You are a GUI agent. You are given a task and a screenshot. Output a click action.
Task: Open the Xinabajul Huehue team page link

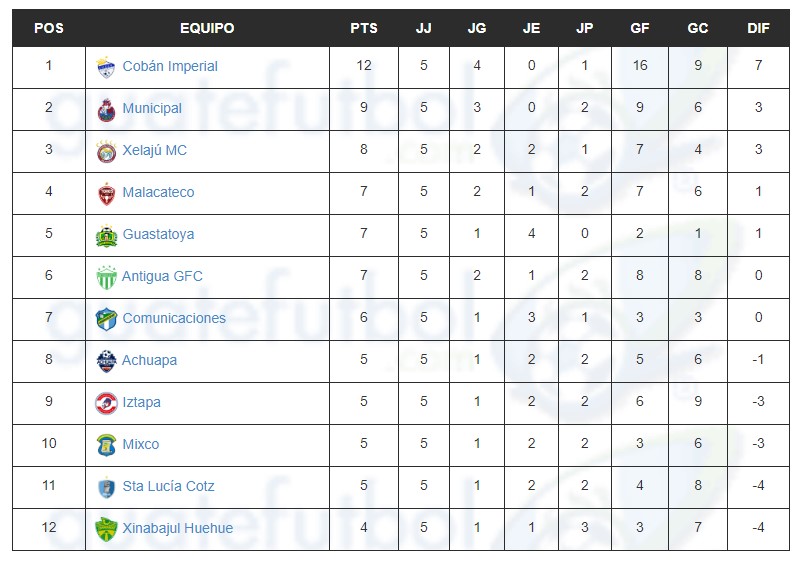point(178,528)
